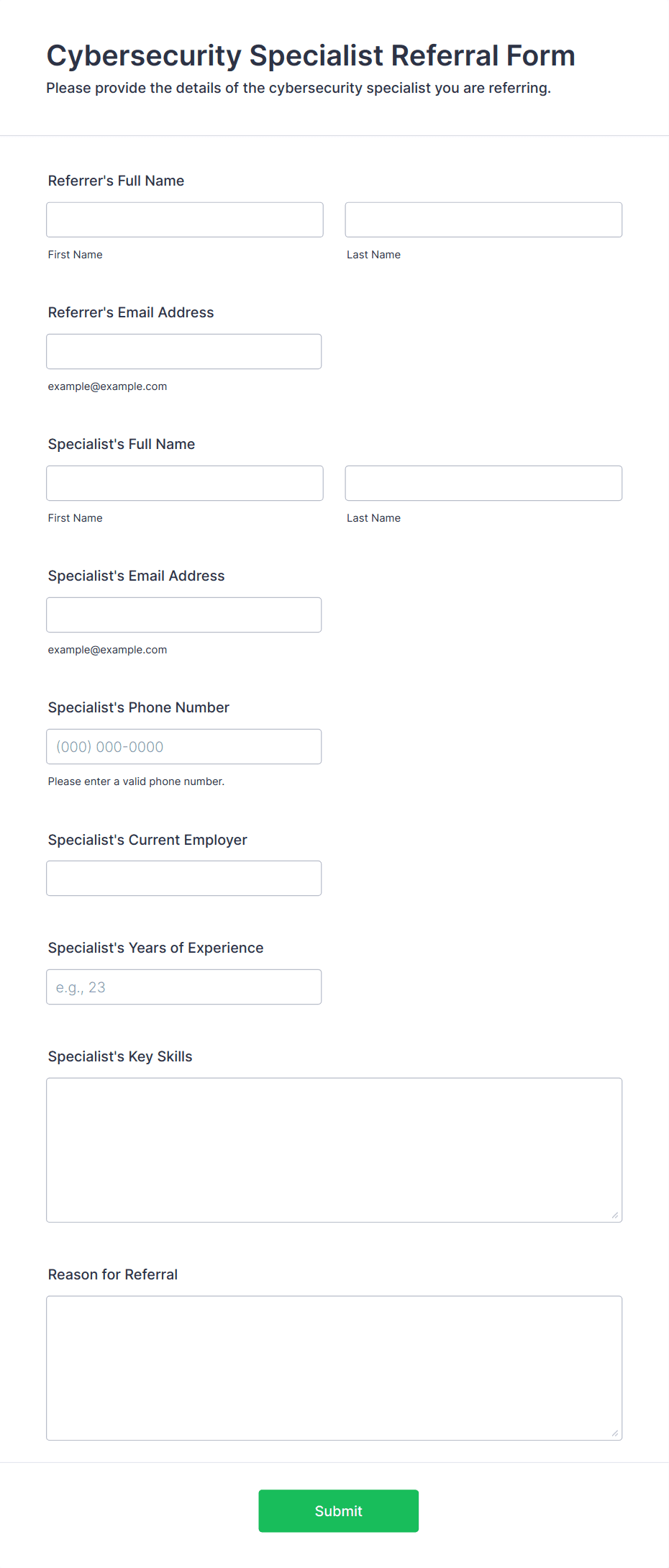Click the Referrer's First Name field
The height and width of the screenshot is (1568, 669).
pos(185,219)
